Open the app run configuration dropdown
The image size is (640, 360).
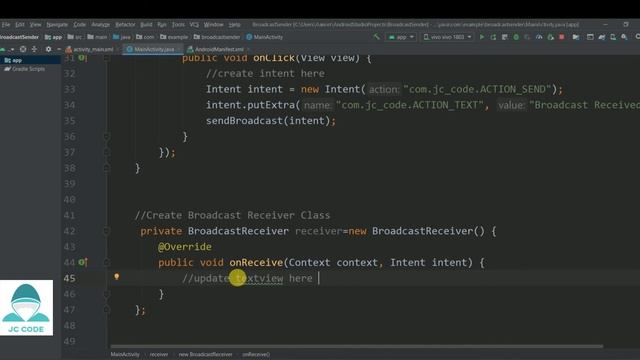click(401, 37)
